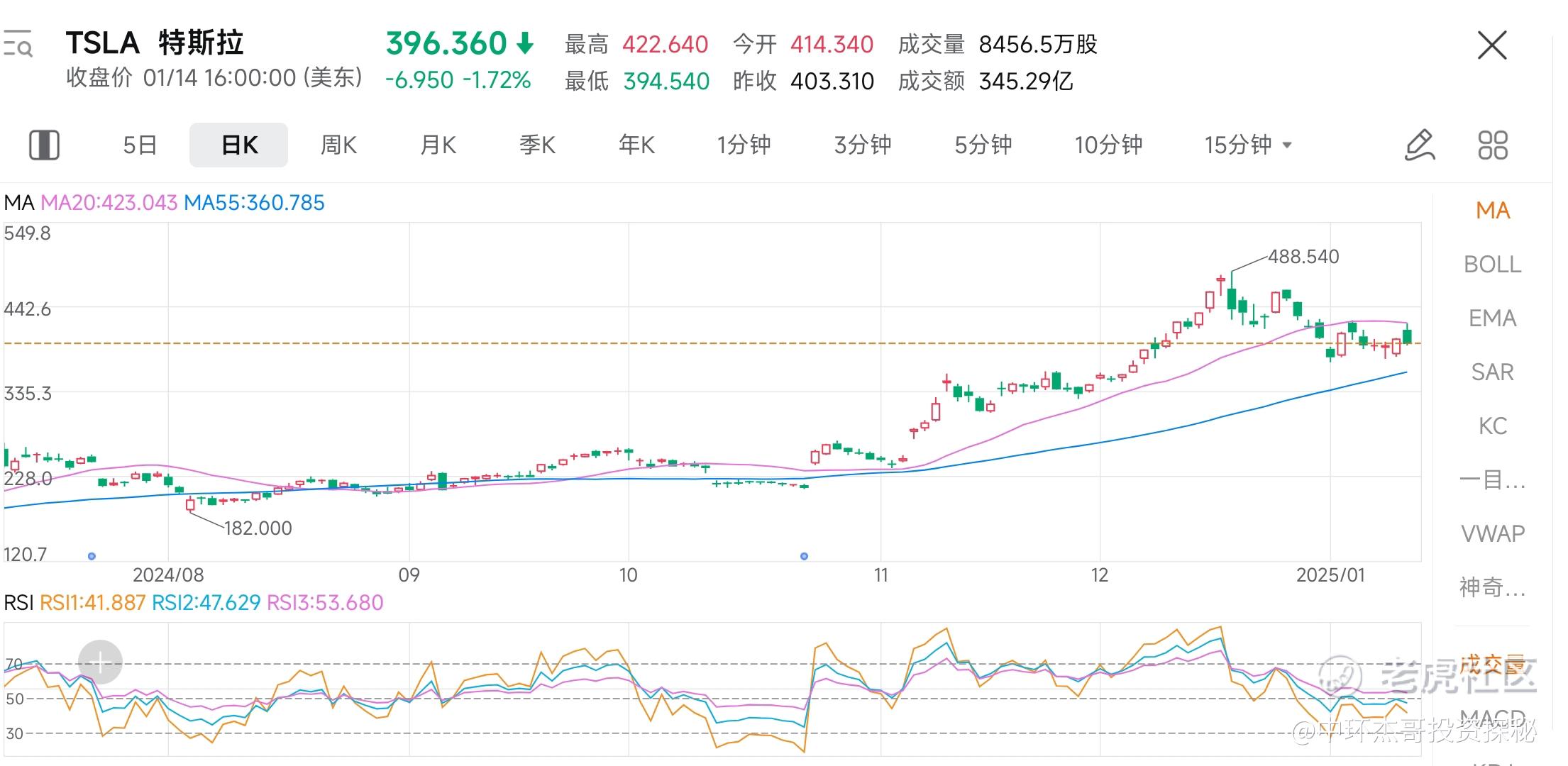Open the four-square grid layout icon
This screenshot has width=1568, height=766.
click(x=1493, y=145)
